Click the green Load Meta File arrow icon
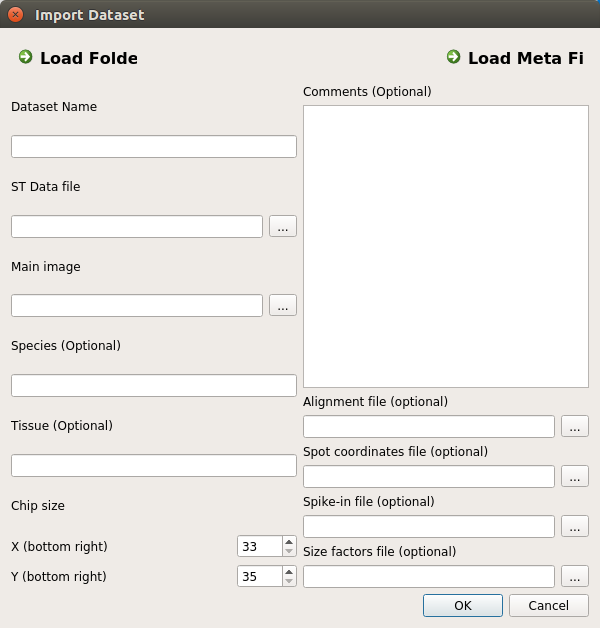The width and height of the screenshot is (600, 628). click(453, 57)
